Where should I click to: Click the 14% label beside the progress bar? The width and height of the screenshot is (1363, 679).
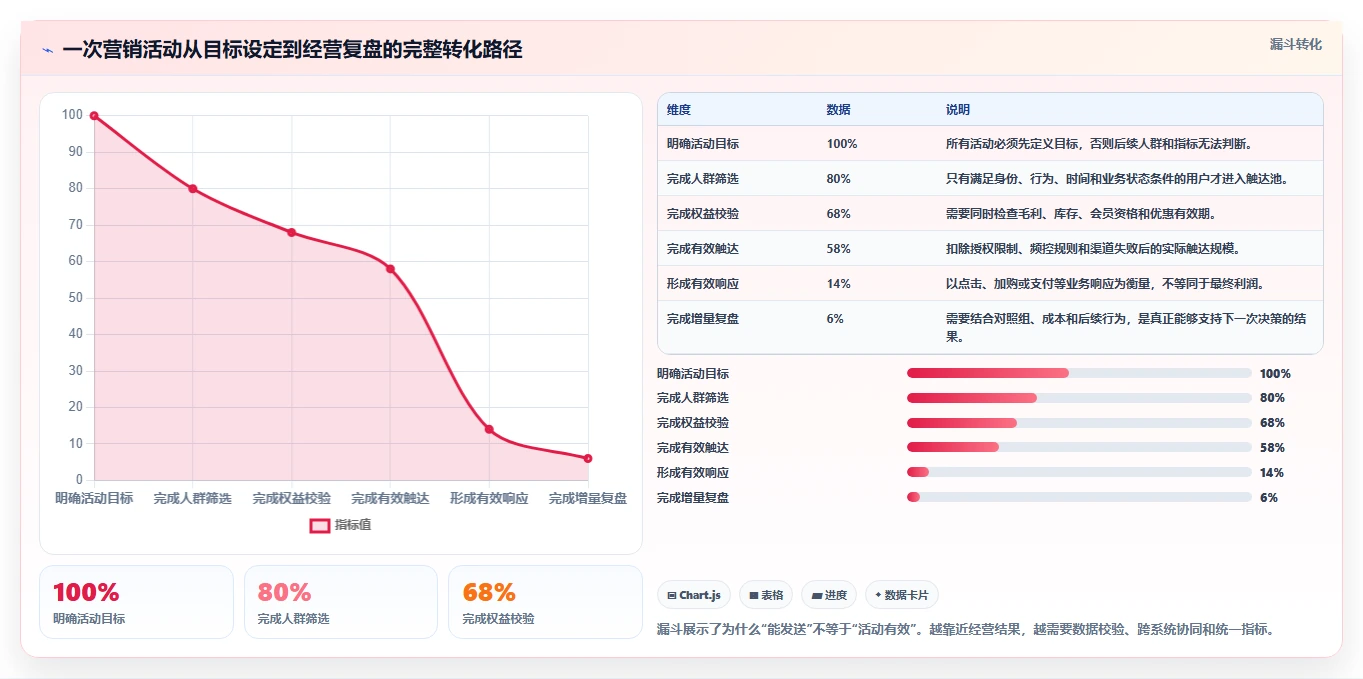(x=1272, y=473)
